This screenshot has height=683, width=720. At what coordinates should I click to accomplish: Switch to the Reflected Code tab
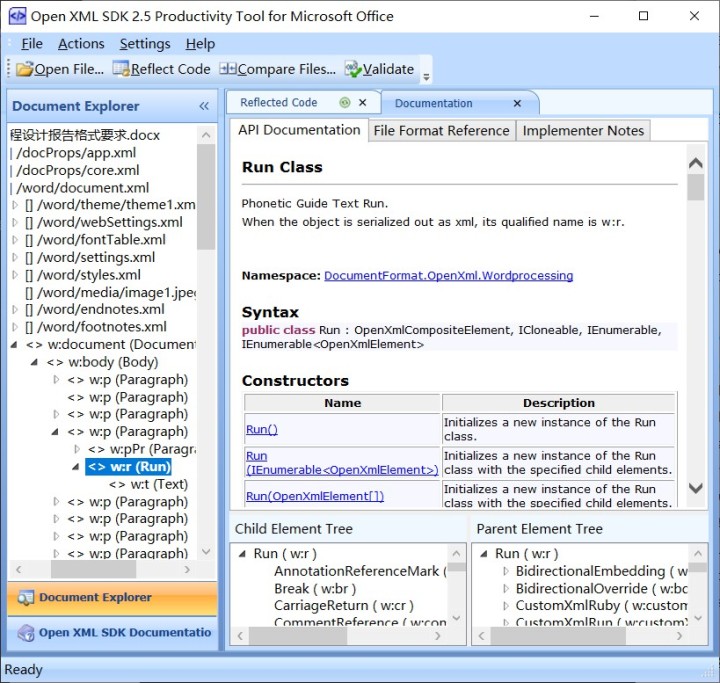(278, 102)
